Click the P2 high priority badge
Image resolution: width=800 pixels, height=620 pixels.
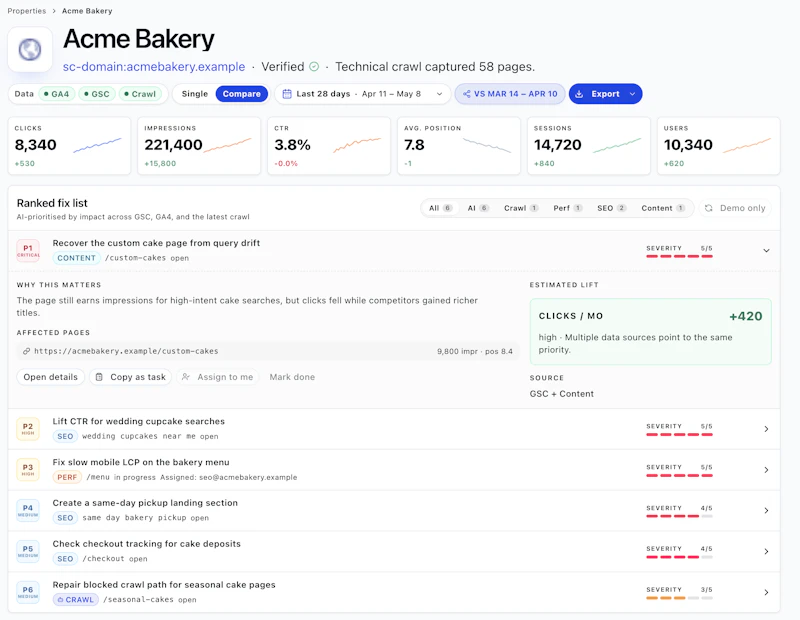28,429
